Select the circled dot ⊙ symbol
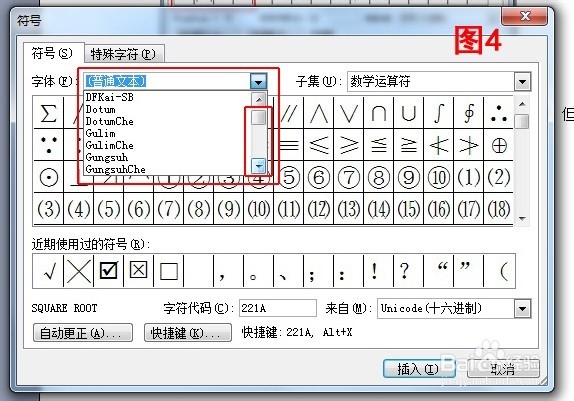Screen dimensions: 574x401 pyautogui.click(x=49, y=177)
